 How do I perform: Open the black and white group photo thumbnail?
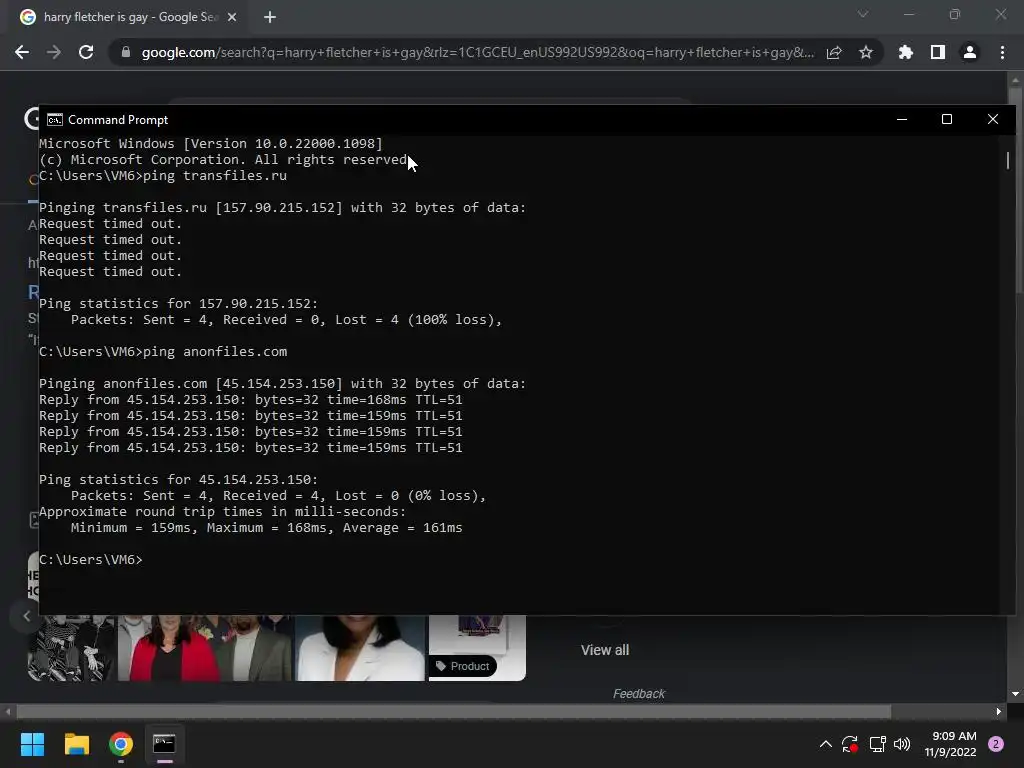[71, 648]
